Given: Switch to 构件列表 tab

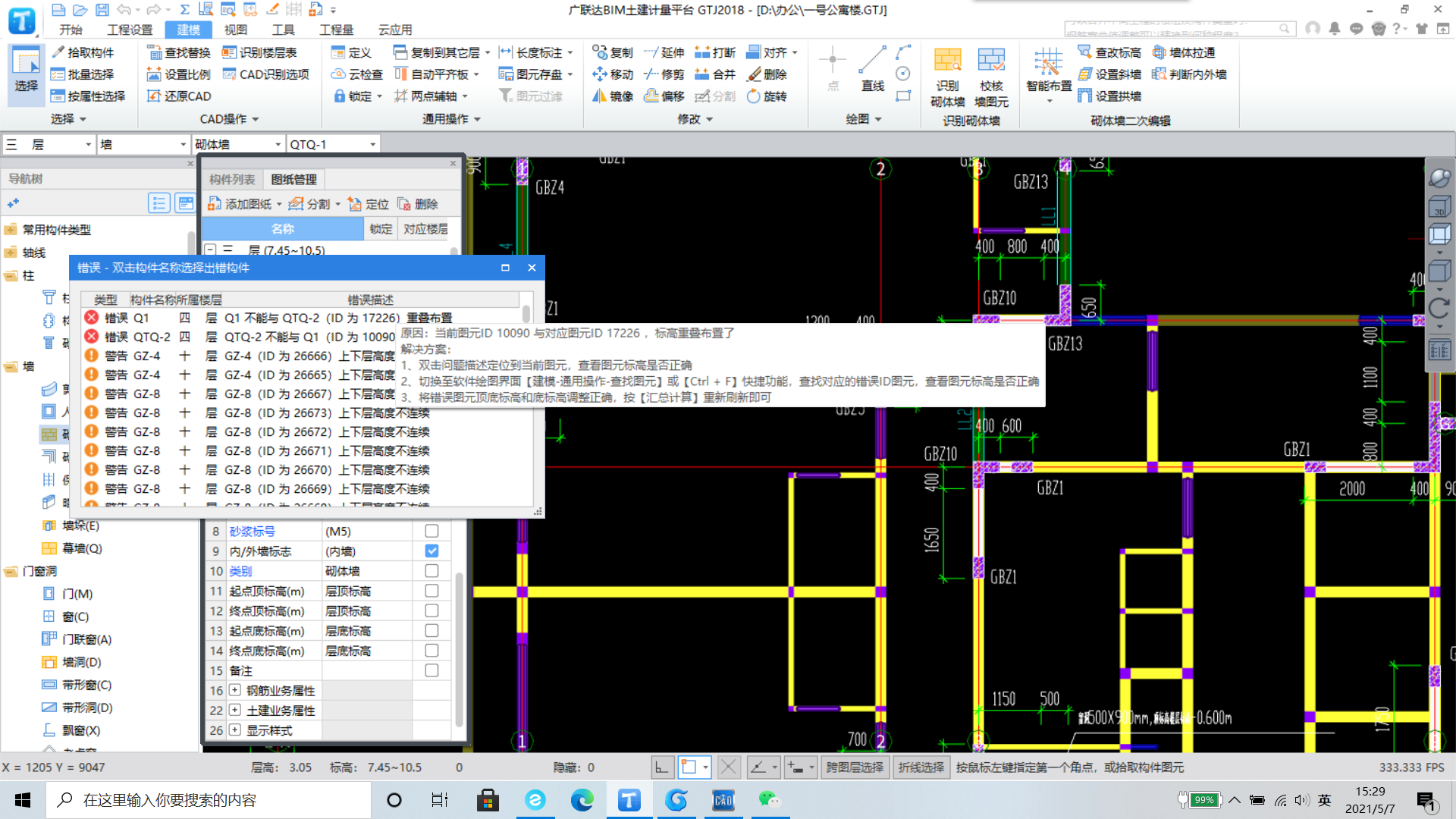Looking at the screenshot, I should pyautogui.click(x=232, y=180).
